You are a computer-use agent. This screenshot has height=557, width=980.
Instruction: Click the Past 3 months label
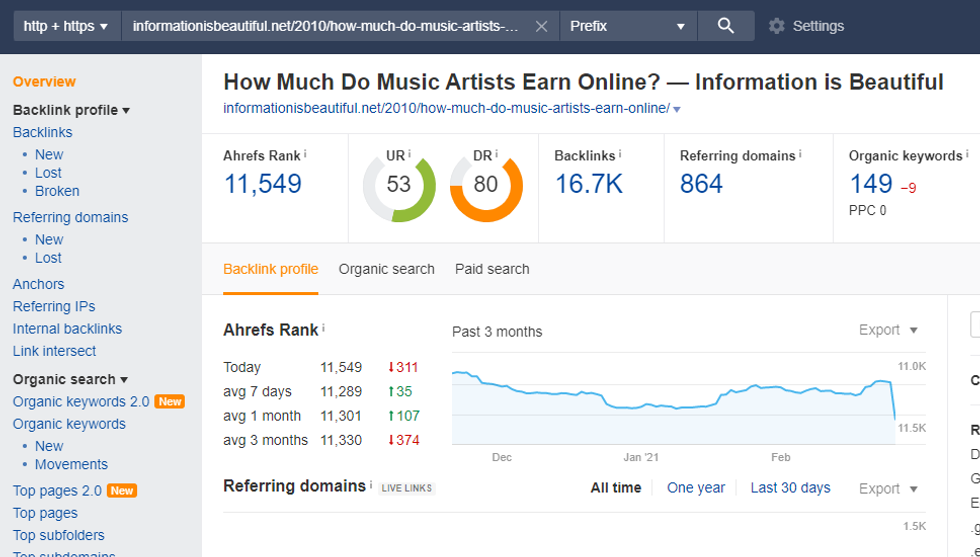pos(497,332)
